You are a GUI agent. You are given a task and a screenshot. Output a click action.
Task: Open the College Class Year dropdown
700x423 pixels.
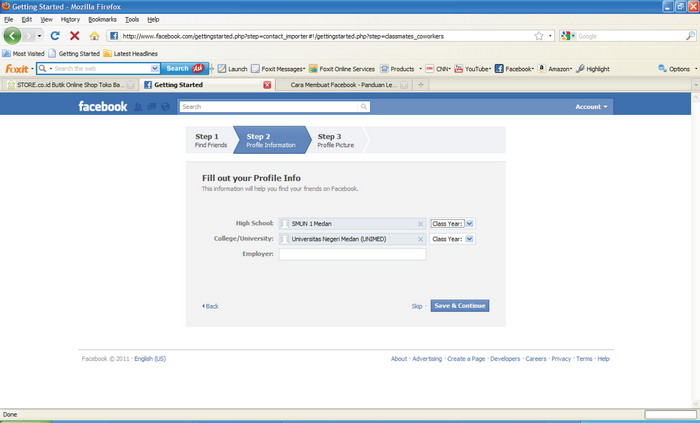(x=452, y=239)
